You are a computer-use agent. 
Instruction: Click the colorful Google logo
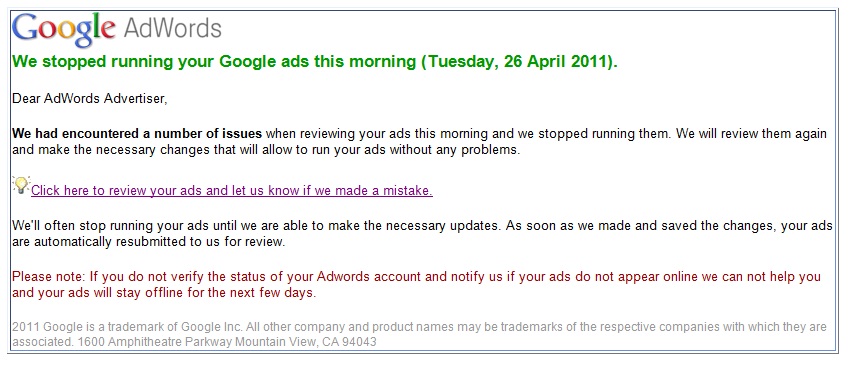click(64, 30)
